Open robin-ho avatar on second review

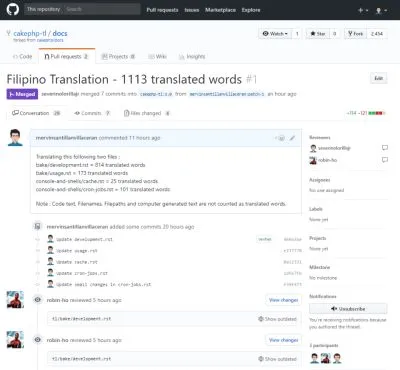tap(15, 339)
